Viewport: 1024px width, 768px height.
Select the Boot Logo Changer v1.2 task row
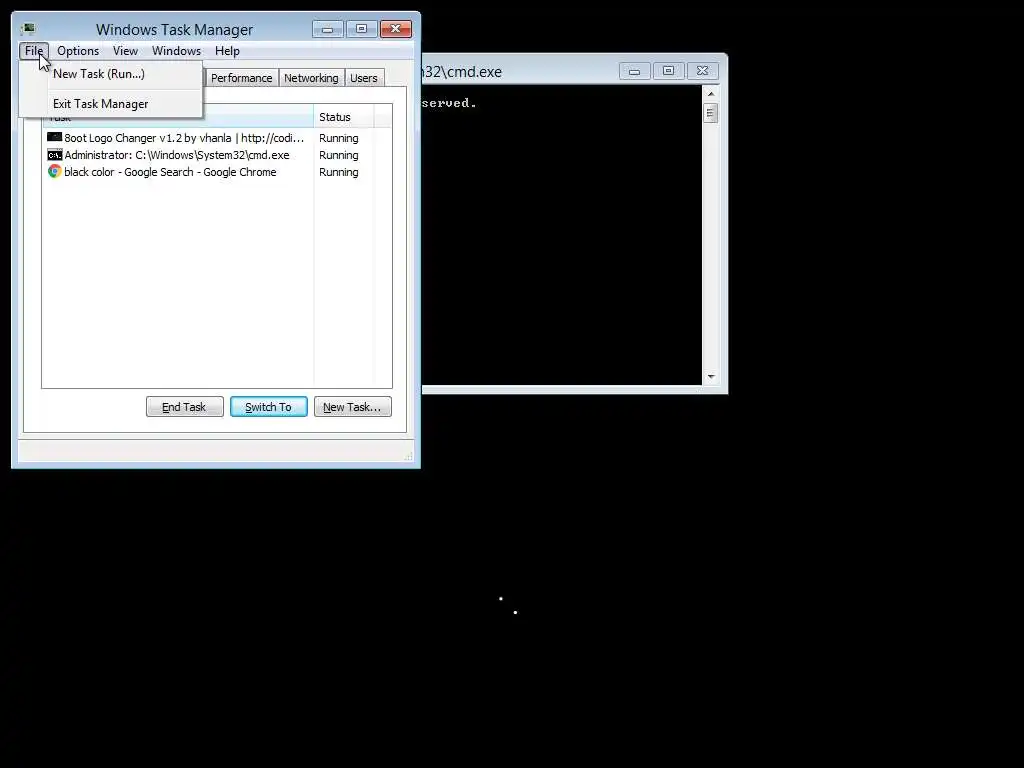(x=217, y=138)
